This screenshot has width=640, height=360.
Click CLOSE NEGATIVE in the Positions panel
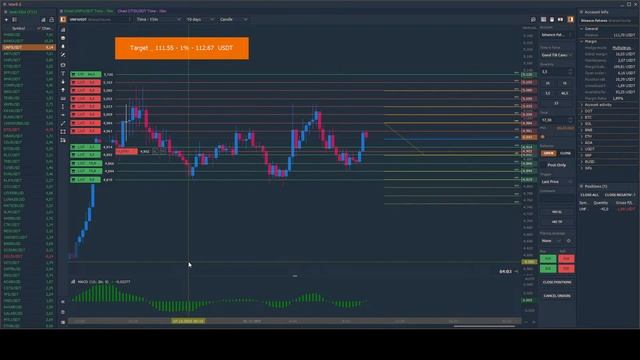pyautogui.click(x=619, y=195)
